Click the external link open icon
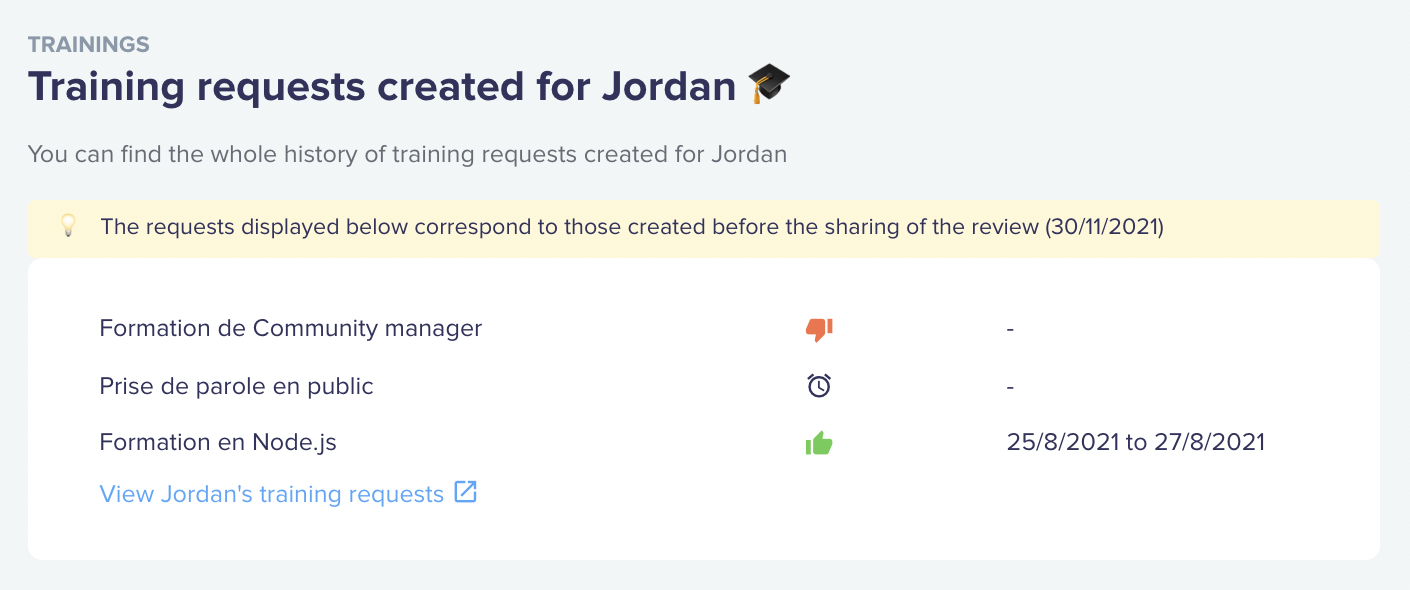Screen dimensions: 1410x590 [x=466, y=492]
